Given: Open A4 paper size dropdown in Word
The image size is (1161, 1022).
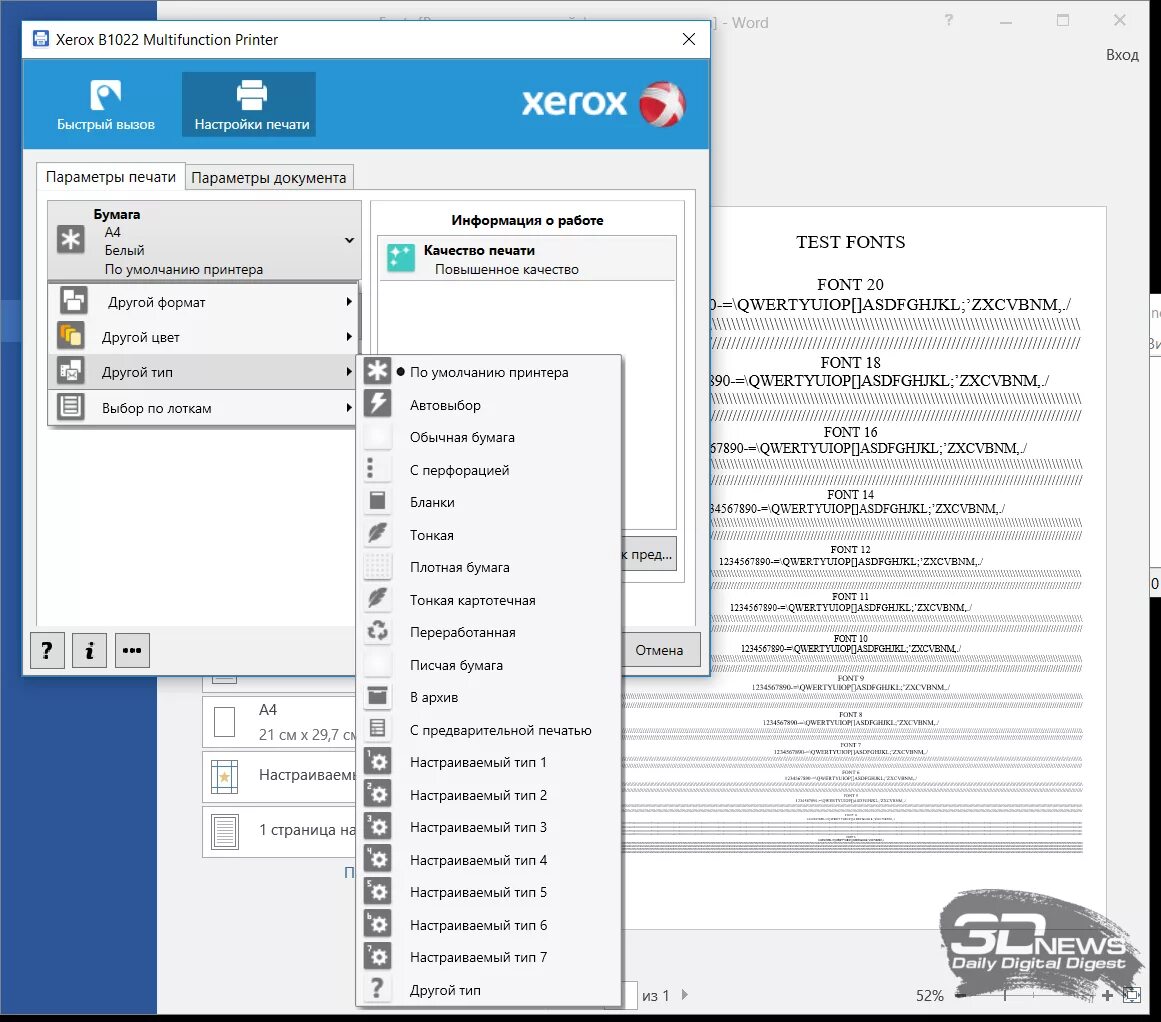Looking at the screenshot, I should 280,722.
